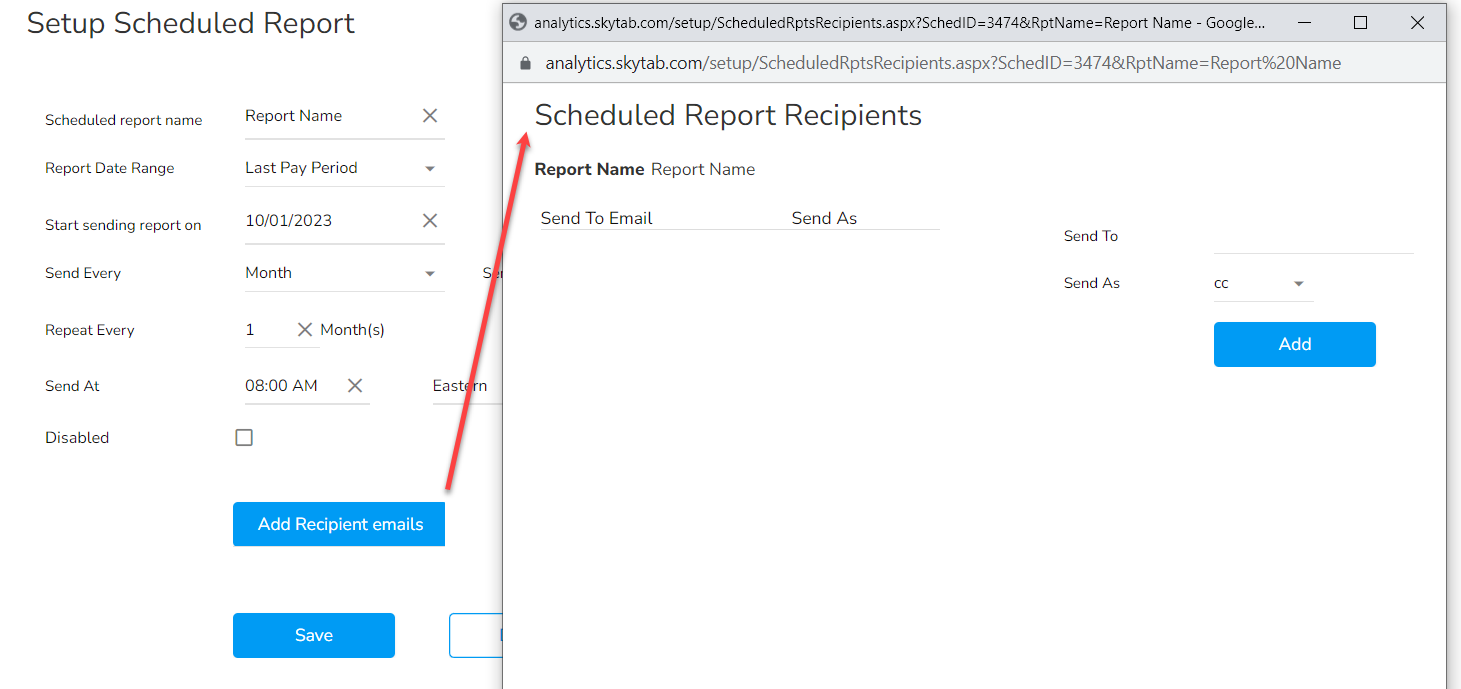Image resolution: width=1461 pixels, height=689 pixels.
Task: Expand the Send Every dropdown
Action: pos(430,274)
